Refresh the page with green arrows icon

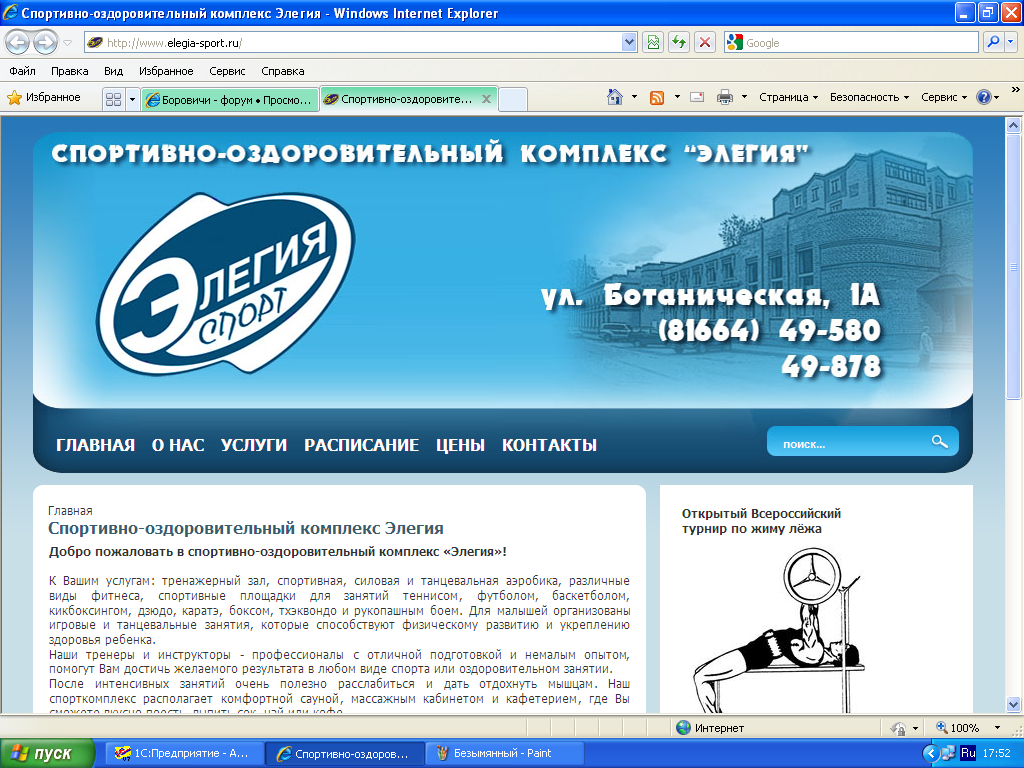coord(679,43)
